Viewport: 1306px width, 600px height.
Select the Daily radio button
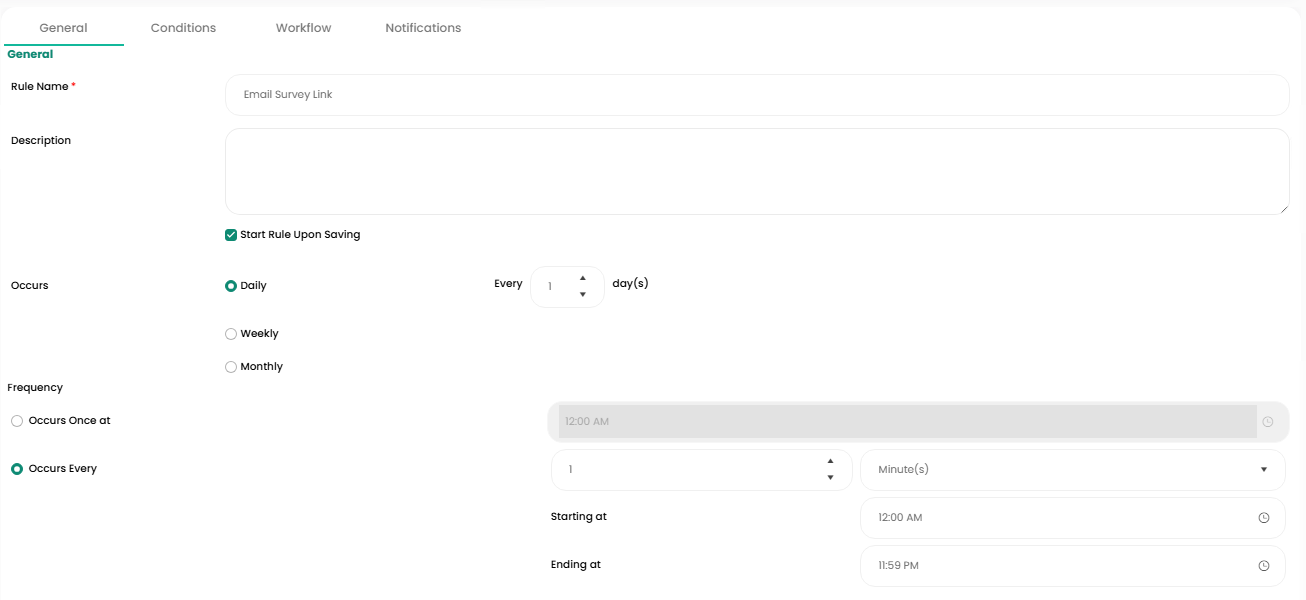[231, 286]
